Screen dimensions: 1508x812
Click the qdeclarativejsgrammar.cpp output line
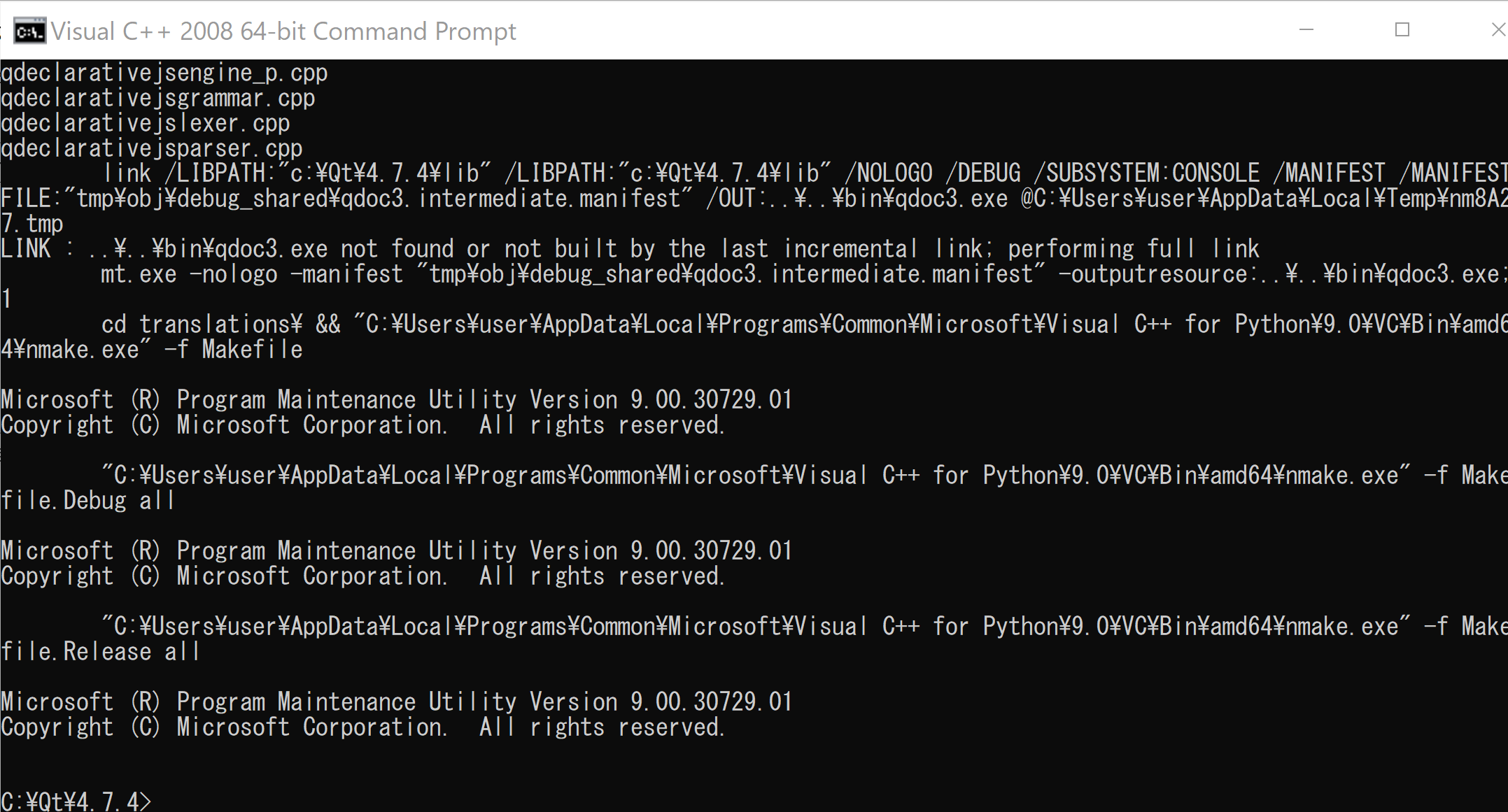(x=157, y=98)
